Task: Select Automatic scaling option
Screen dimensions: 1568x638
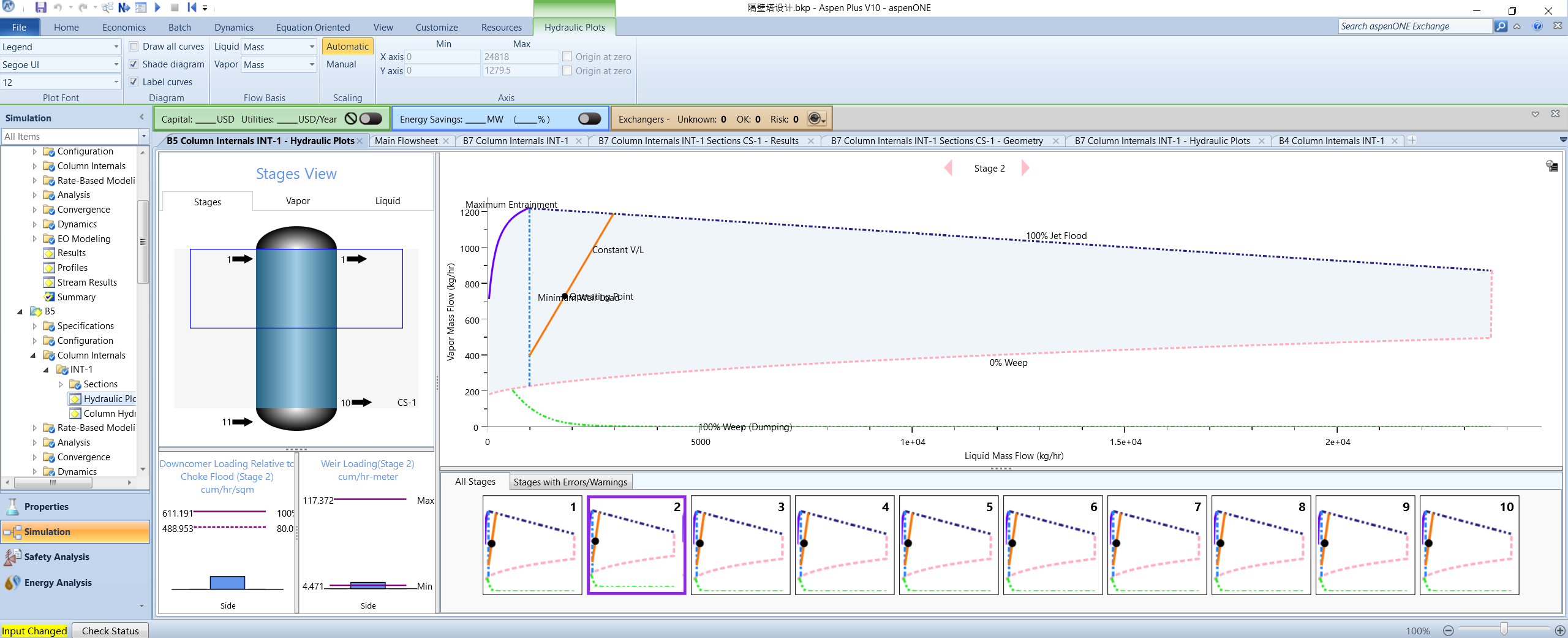Action: click(347, 47)
